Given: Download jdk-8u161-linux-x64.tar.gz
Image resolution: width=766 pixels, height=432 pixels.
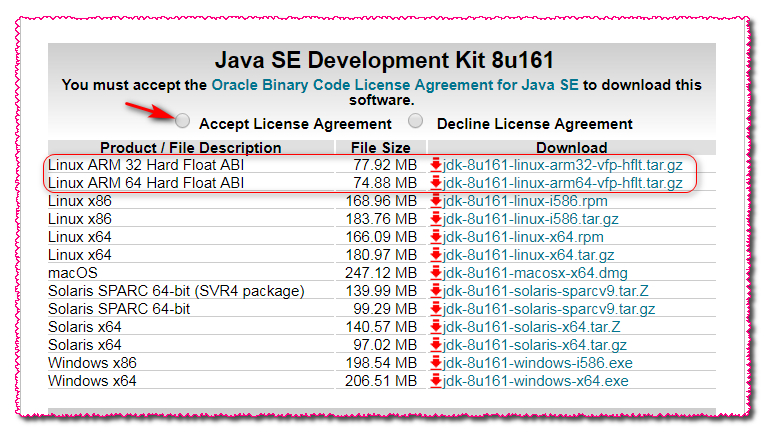Looking at the screenshot, I should [529, 255].
